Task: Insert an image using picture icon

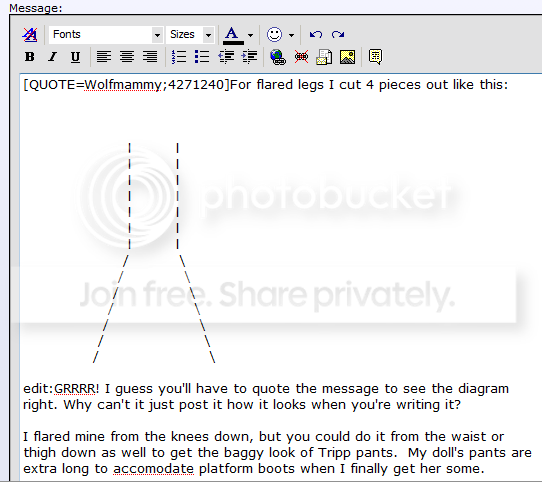Action: 347,57
